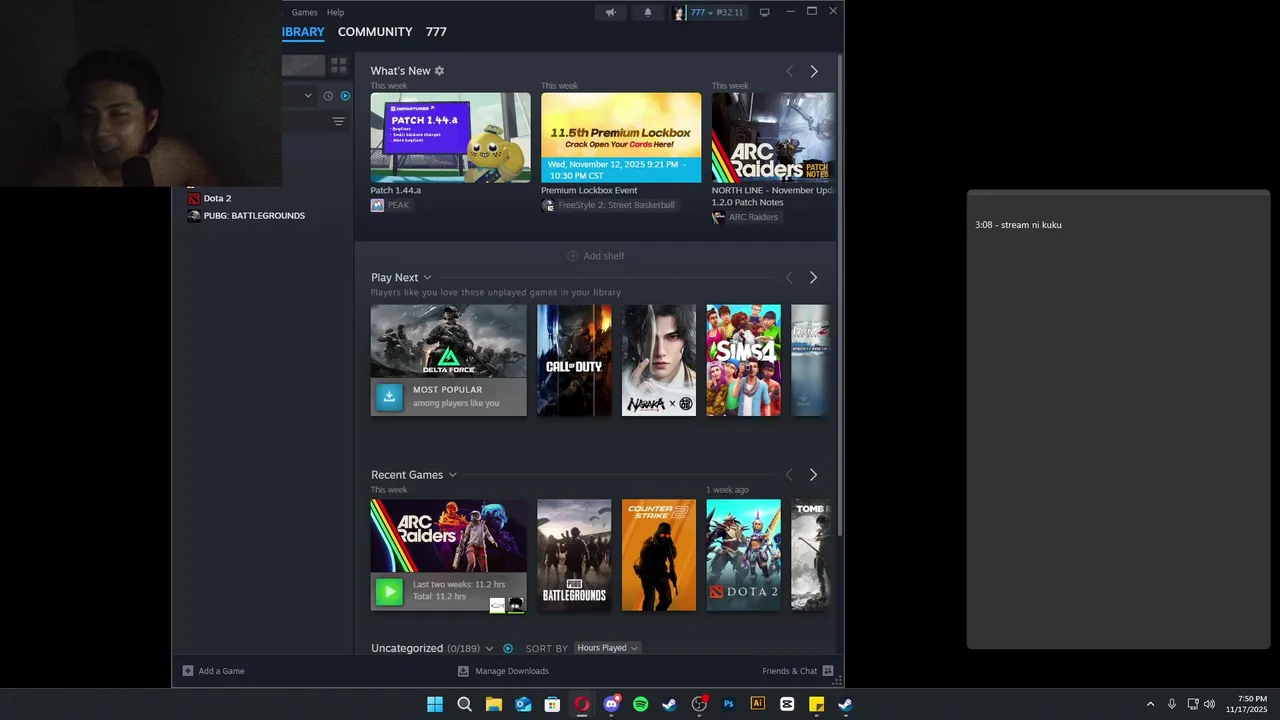Launch Photoshop from the taskbar
1280x720 pixels.
pos(728,704)
